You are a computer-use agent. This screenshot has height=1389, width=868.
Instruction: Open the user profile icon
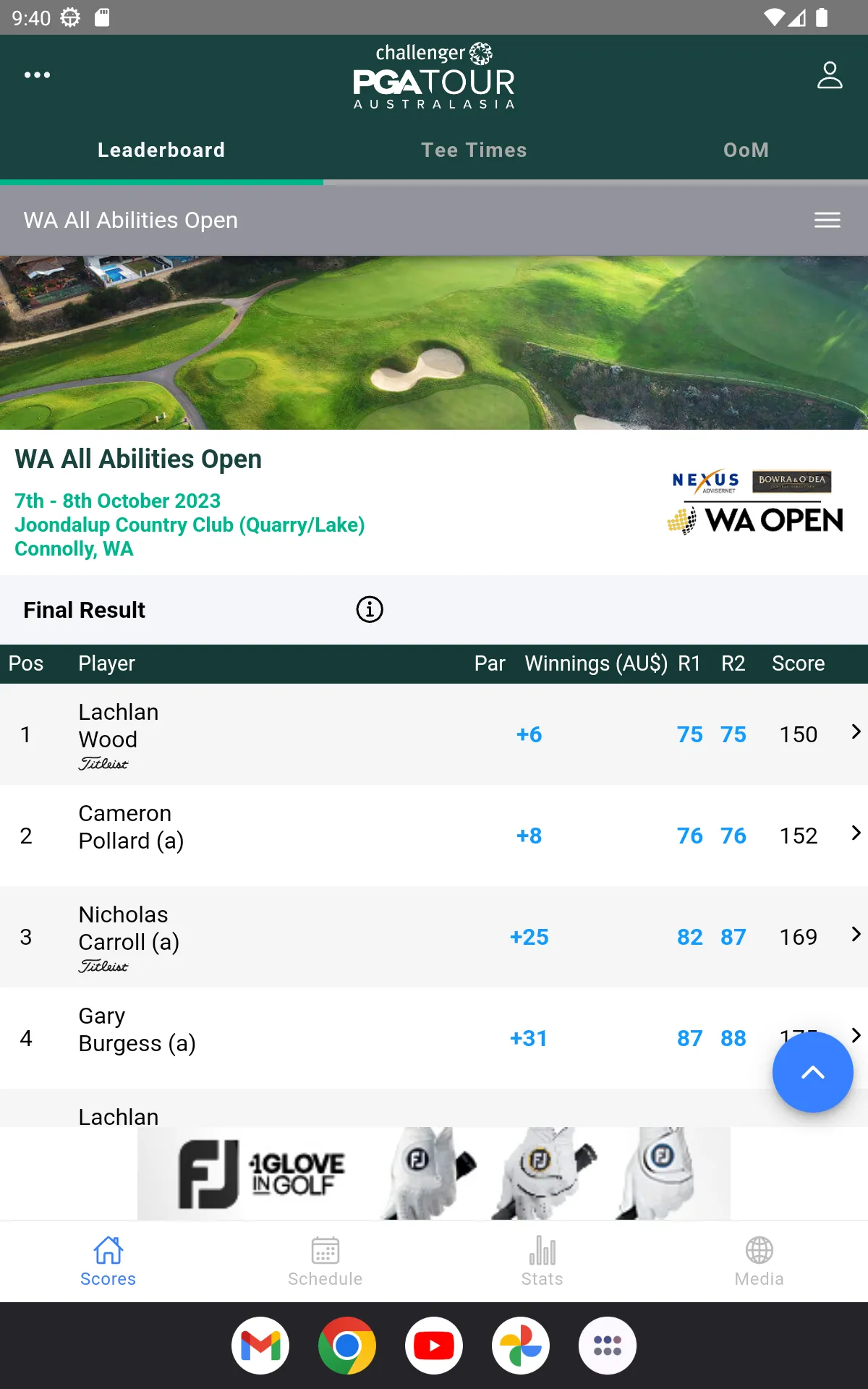point(830,75)
